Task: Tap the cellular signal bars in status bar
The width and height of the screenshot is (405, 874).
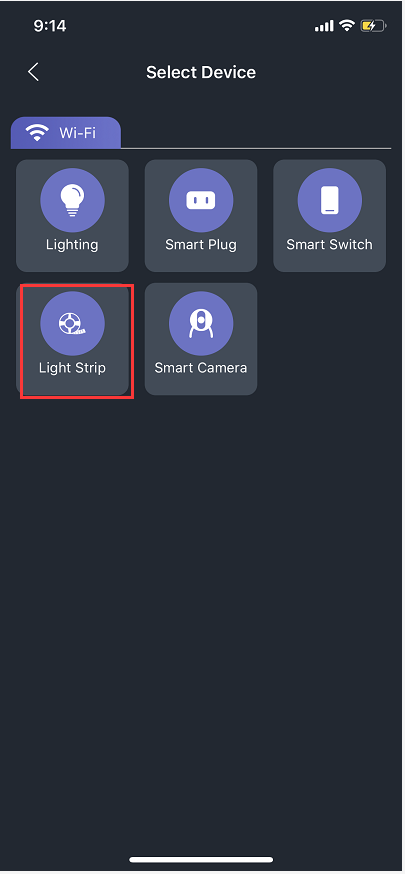Action: (x=324, y=26)
